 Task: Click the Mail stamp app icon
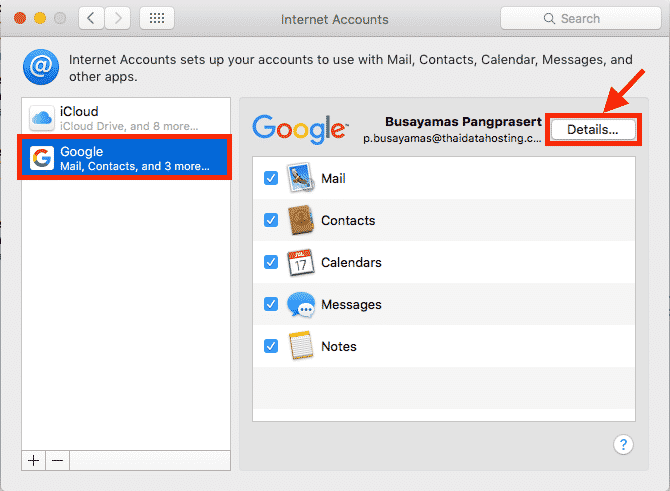tap(300, 178)
